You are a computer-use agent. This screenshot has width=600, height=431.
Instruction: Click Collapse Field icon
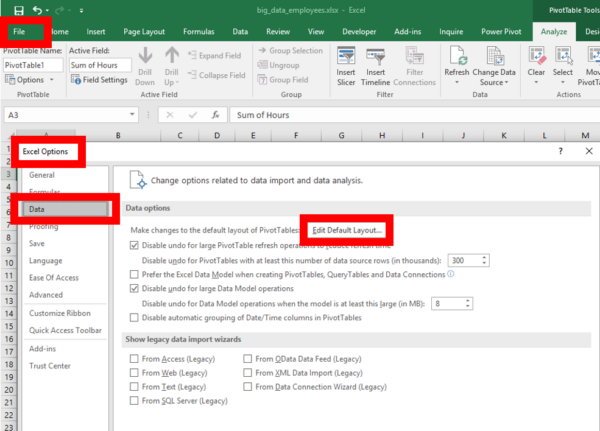(192, 75)
